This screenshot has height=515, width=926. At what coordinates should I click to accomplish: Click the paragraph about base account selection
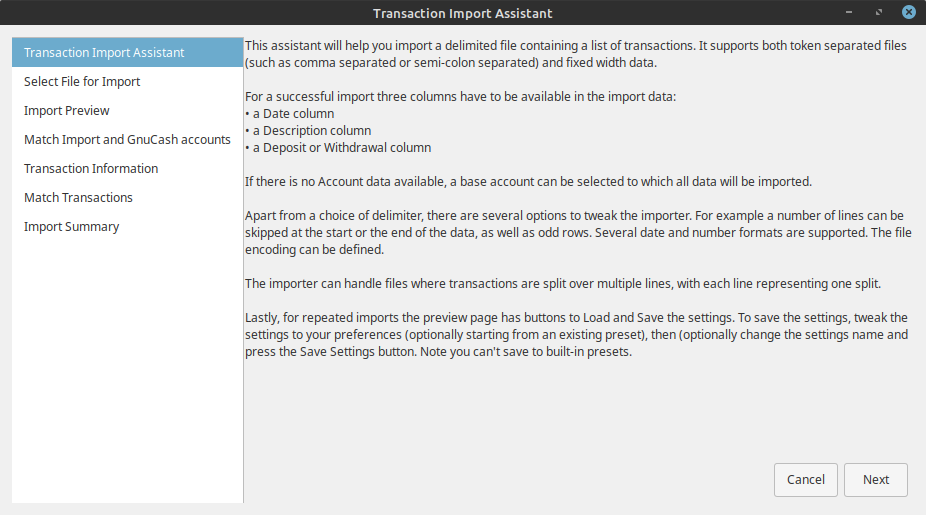(527, 182)
